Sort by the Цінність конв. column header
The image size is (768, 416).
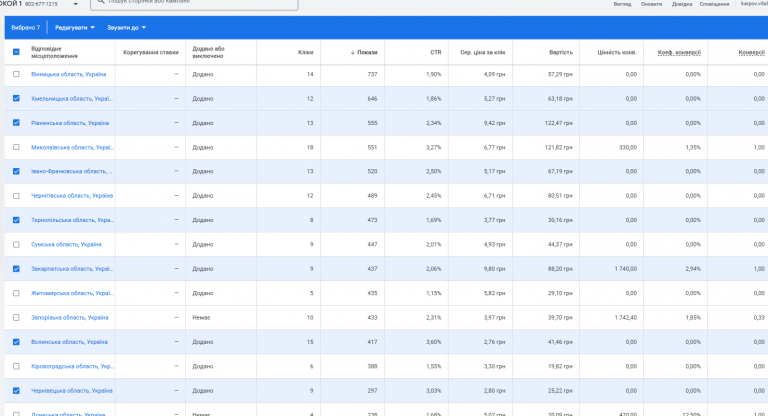[x=617, y=52]
